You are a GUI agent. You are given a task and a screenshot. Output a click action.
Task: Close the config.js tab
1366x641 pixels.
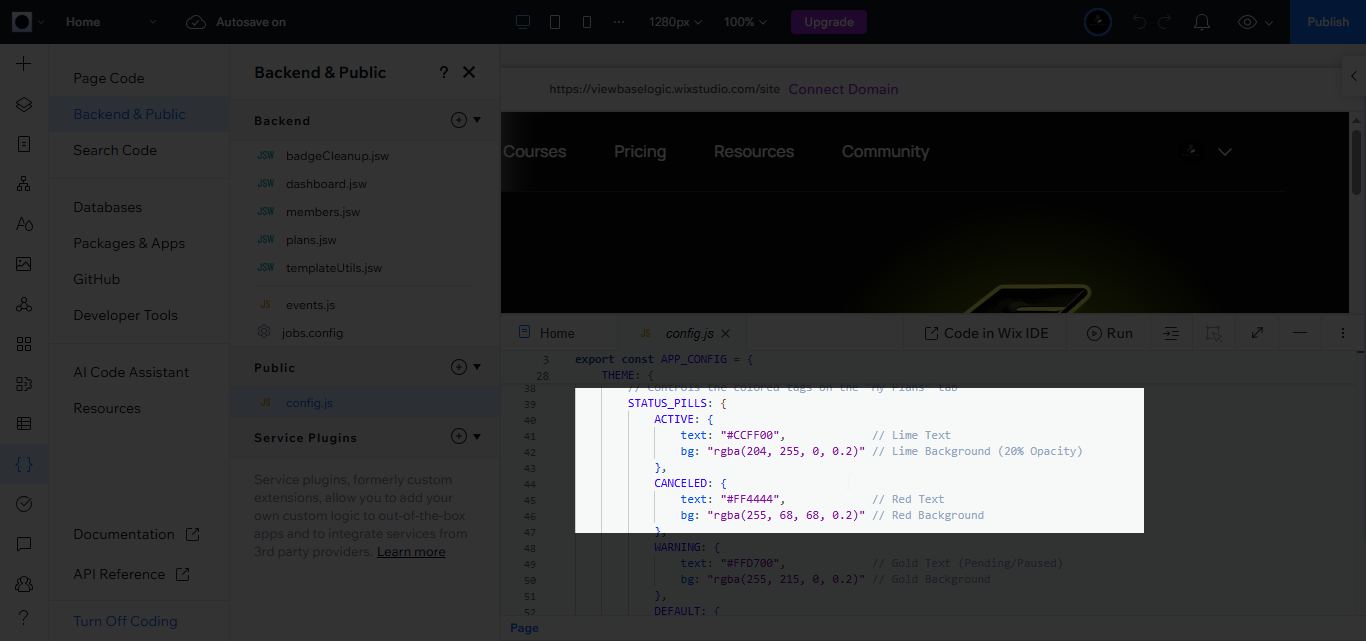coord(726,334)
